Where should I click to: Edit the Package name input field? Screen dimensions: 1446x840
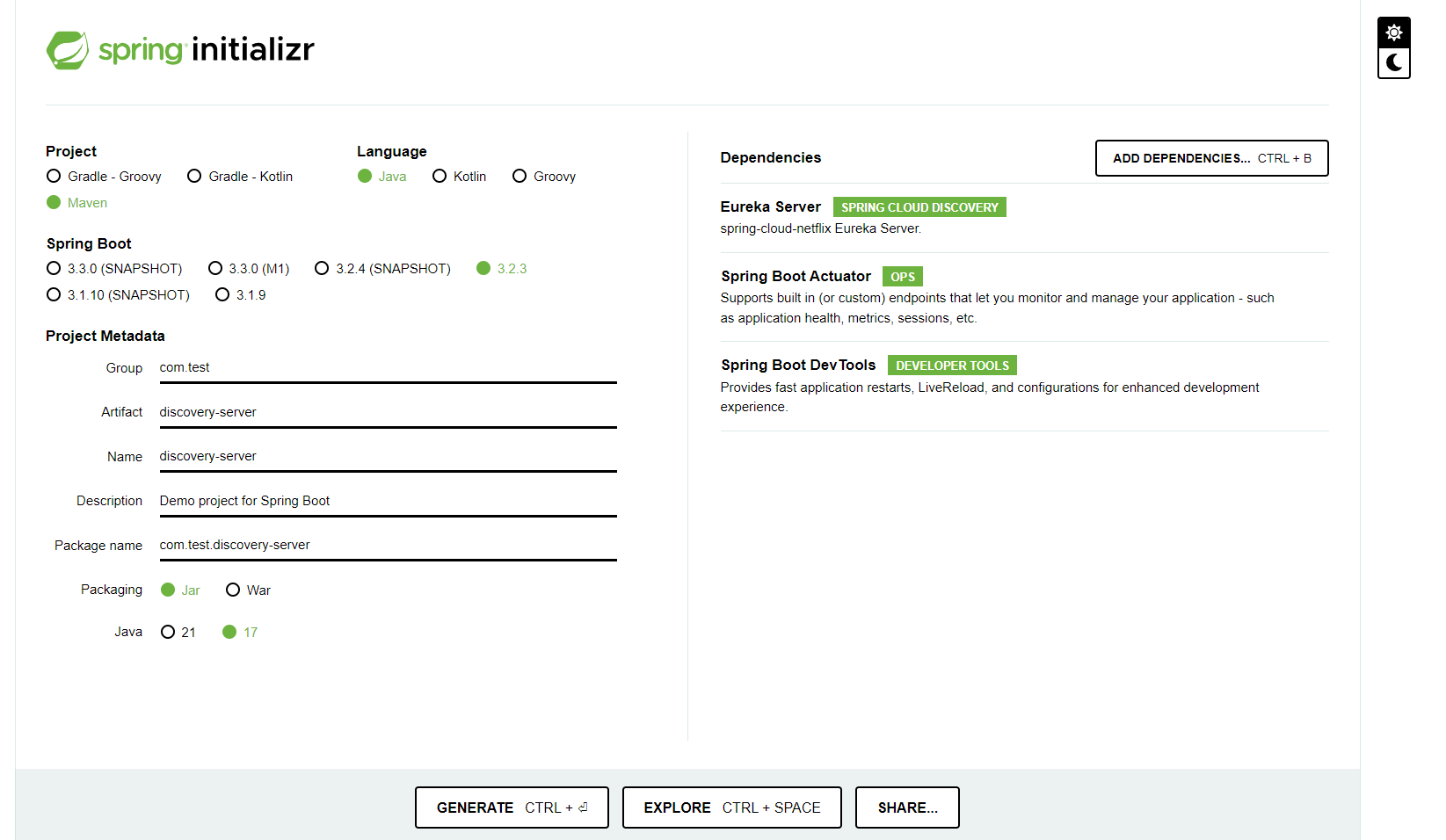point(388,546)
